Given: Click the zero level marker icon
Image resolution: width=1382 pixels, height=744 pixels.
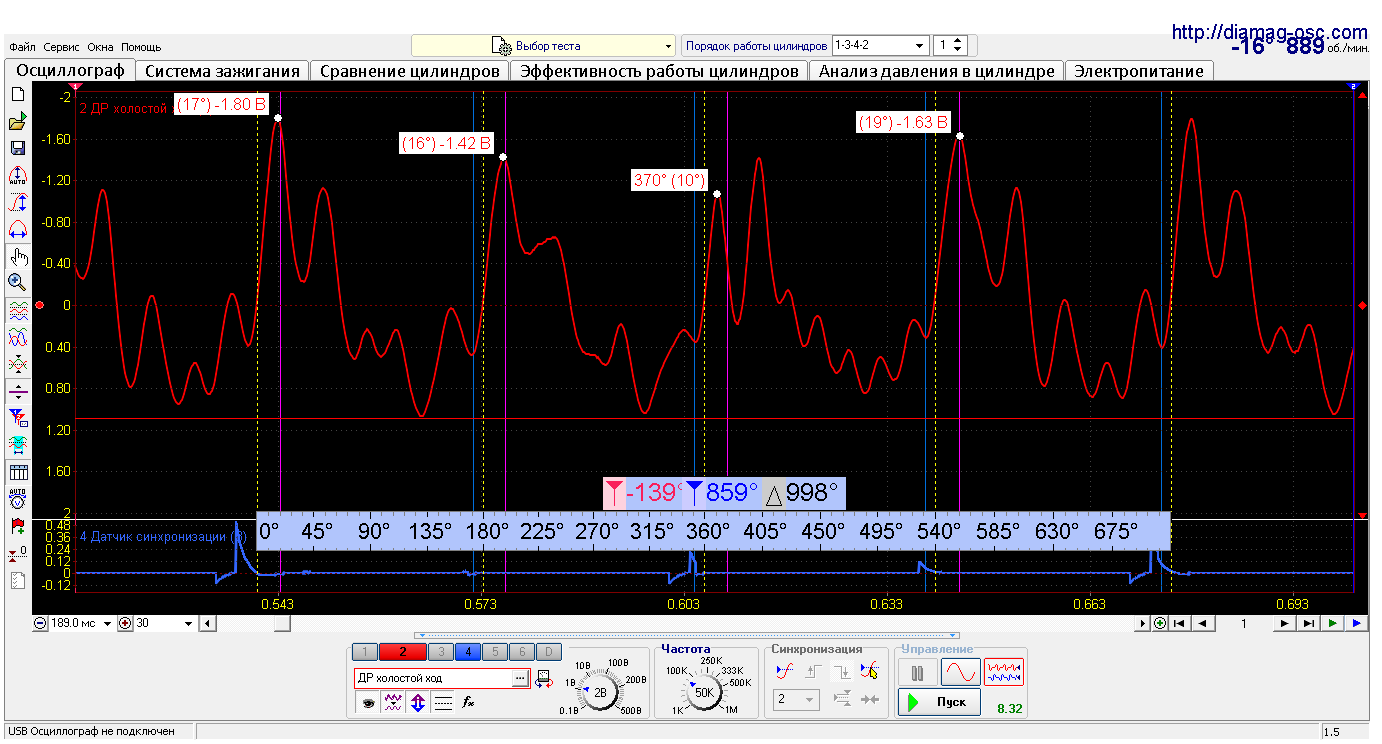Looking at the screenshot, I should [x=17, y=553].
